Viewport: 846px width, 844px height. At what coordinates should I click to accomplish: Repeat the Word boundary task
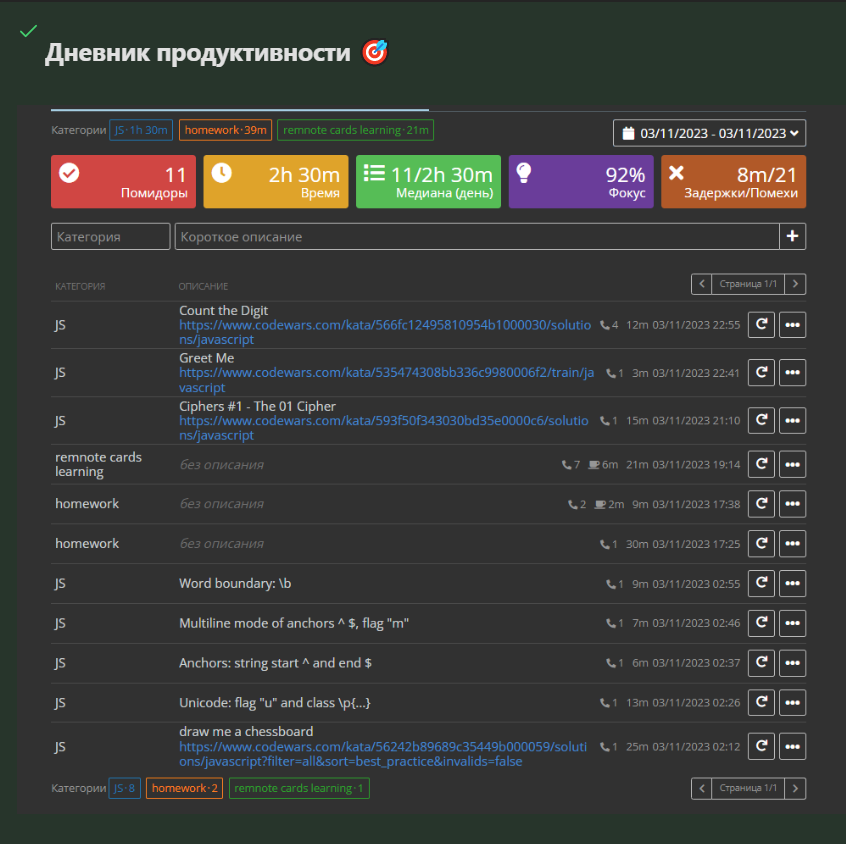[x=761, y=583]
